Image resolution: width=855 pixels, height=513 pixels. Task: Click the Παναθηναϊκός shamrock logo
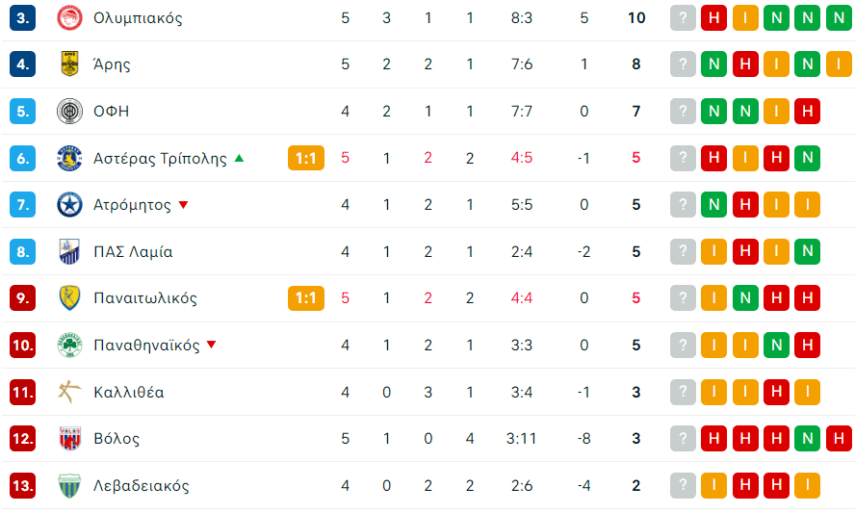click(69, 345)
